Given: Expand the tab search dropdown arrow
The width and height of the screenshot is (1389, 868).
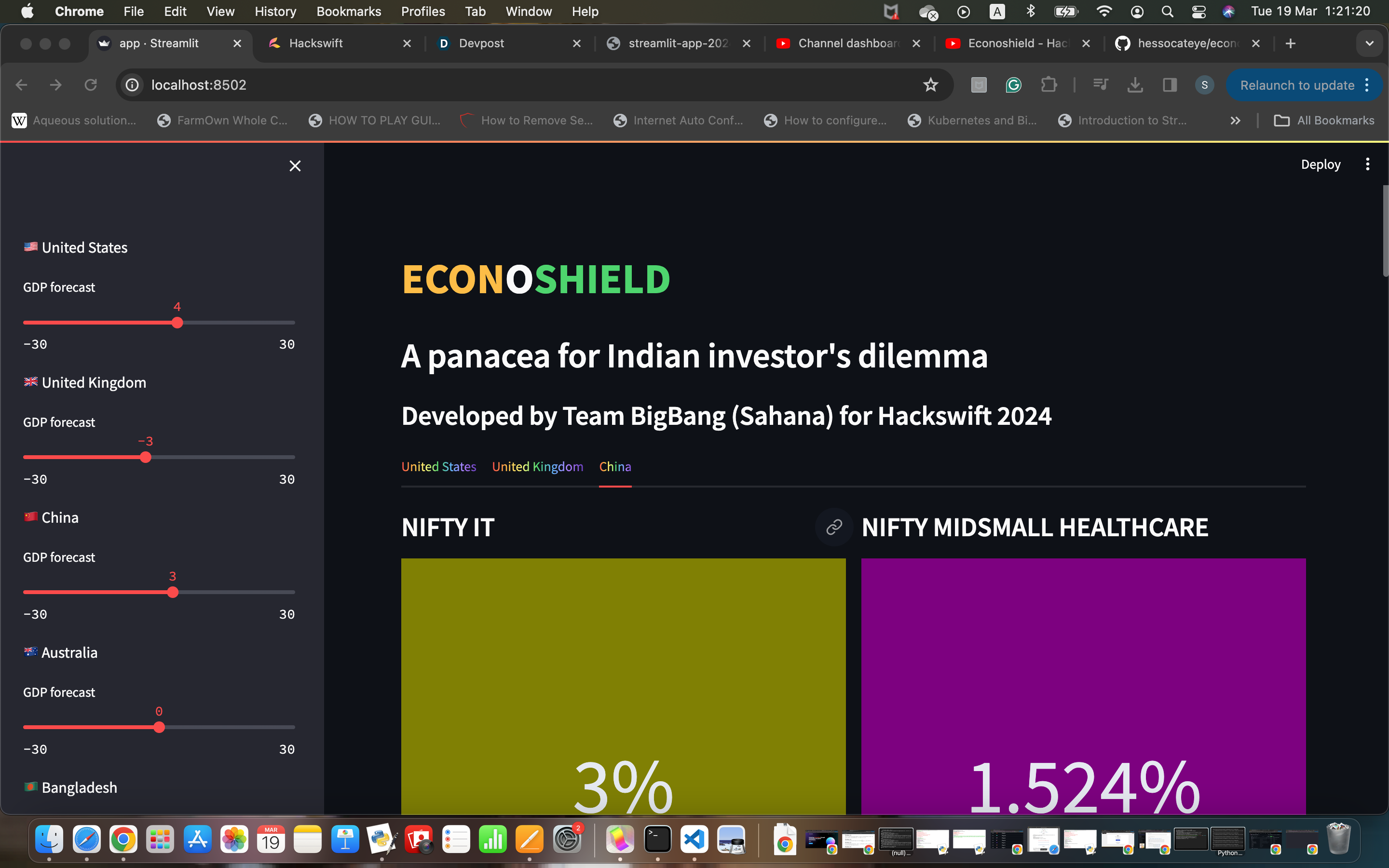Looking at the screenshot, I should pyautogui.click(x=1369, y=43).
